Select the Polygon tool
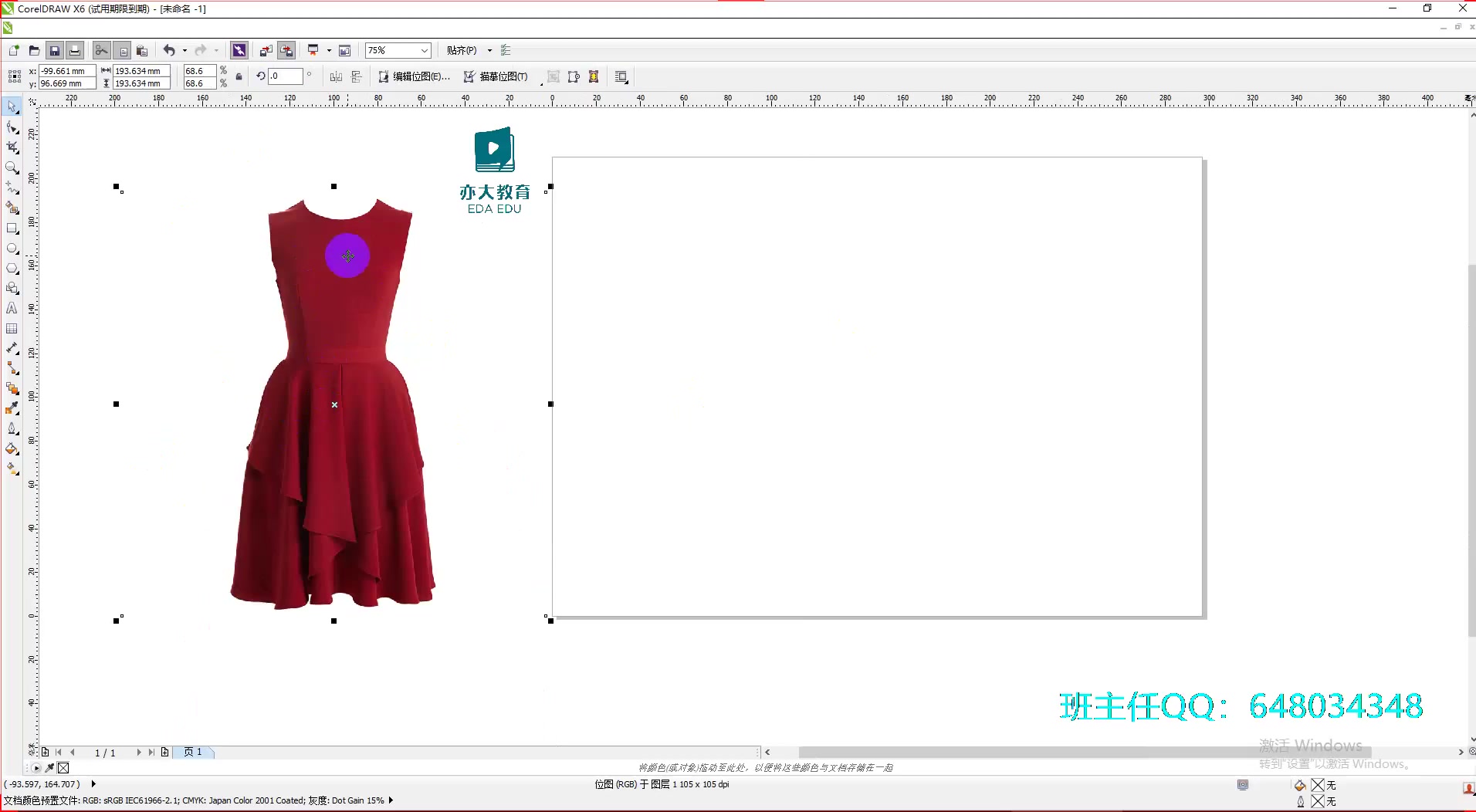 (x=12, y=269)
